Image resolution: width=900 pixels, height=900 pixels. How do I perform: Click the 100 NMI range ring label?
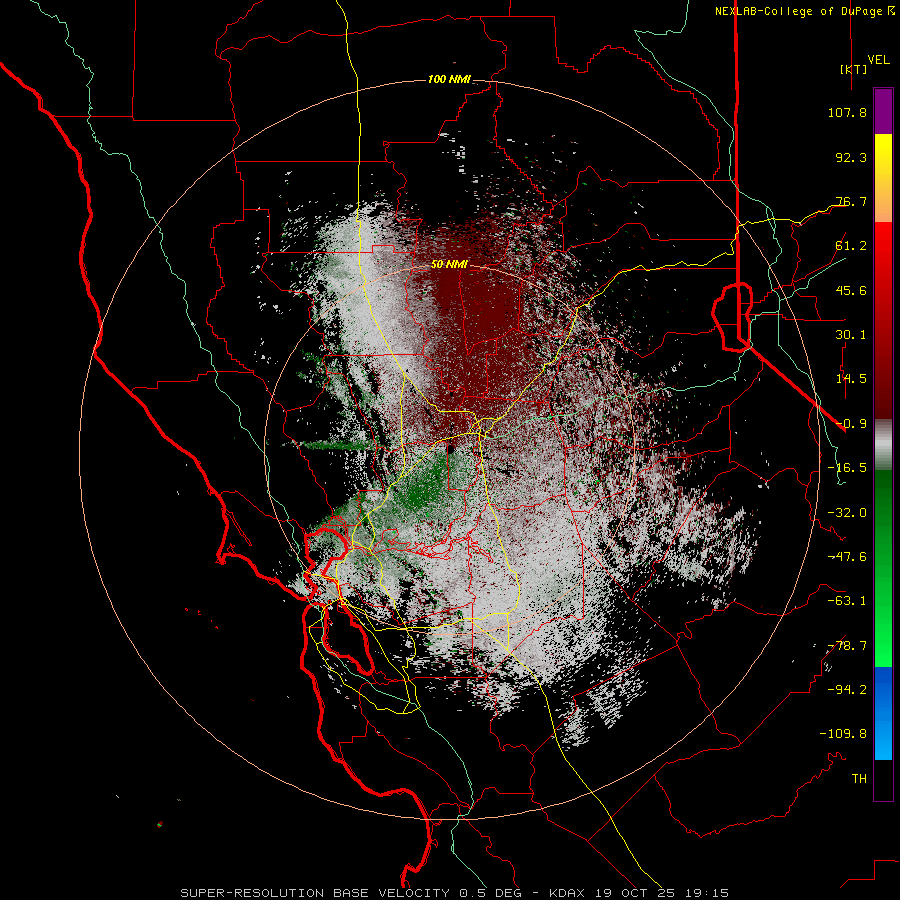click(449, 79)
